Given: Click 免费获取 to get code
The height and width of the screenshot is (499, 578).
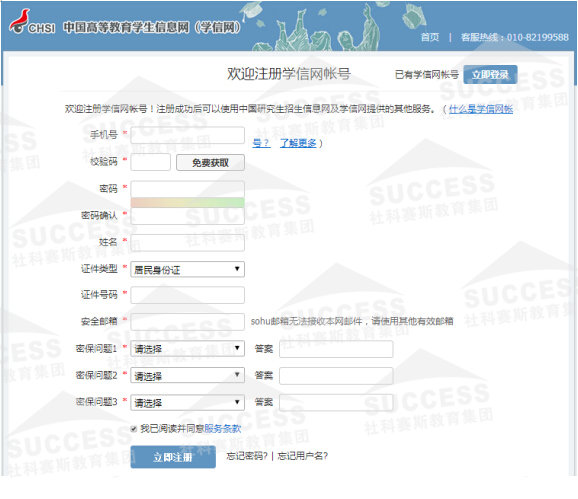Looking at the screenshot, I should point(210,163).
